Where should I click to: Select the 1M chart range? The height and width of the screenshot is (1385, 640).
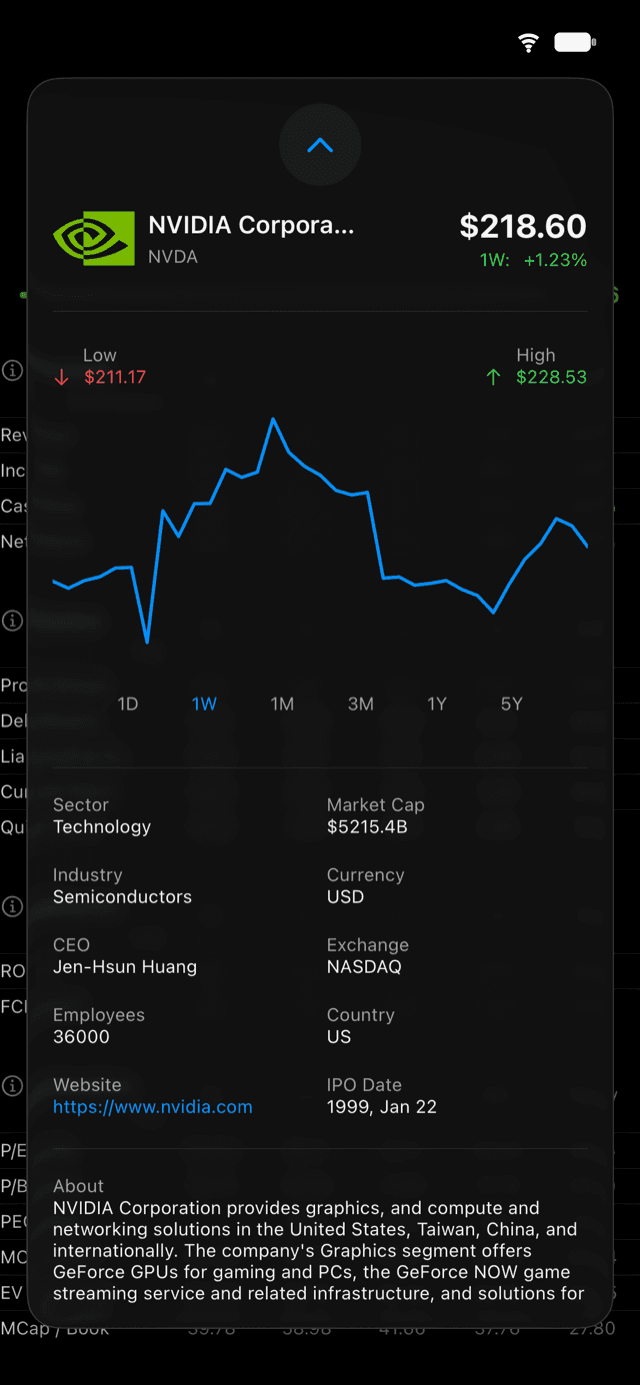coord(282,704)
